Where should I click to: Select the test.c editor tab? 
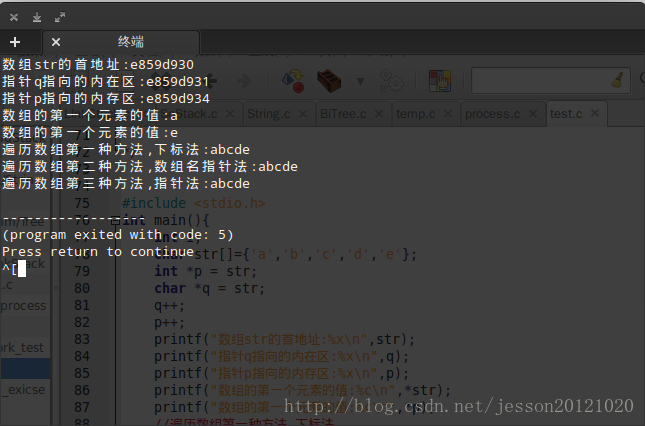pyautogui.click(x=566, y=114)
